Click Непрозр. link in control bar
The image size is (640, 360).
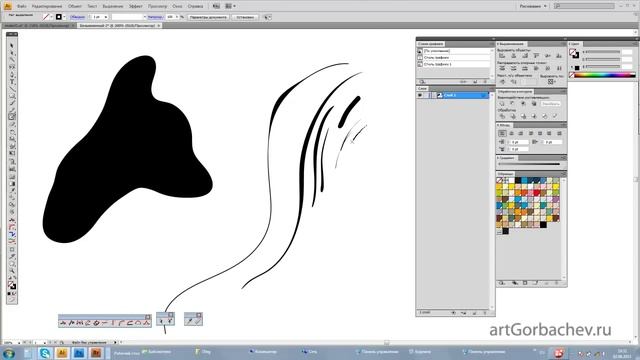click(155, 17)
